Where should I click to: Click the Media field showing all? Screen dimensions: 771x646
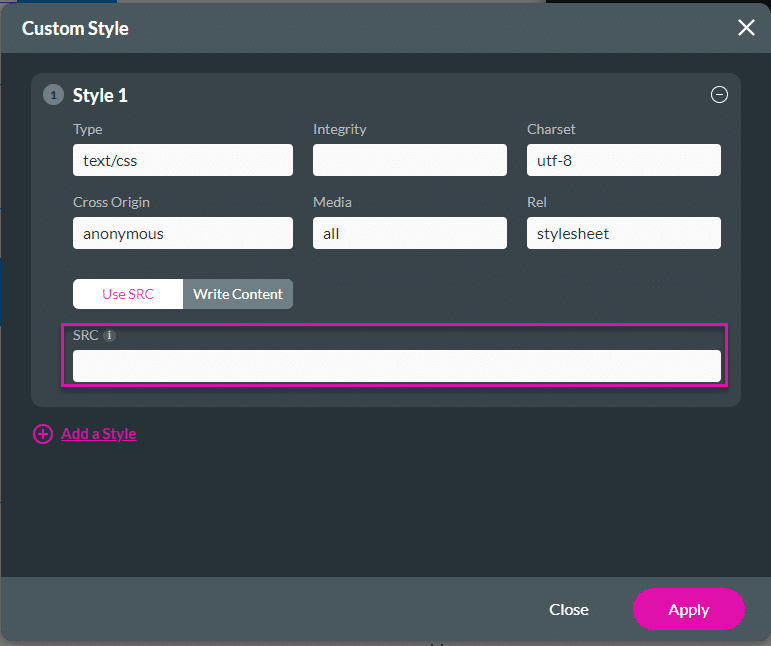pyautogui.click(x=410, y=233)
